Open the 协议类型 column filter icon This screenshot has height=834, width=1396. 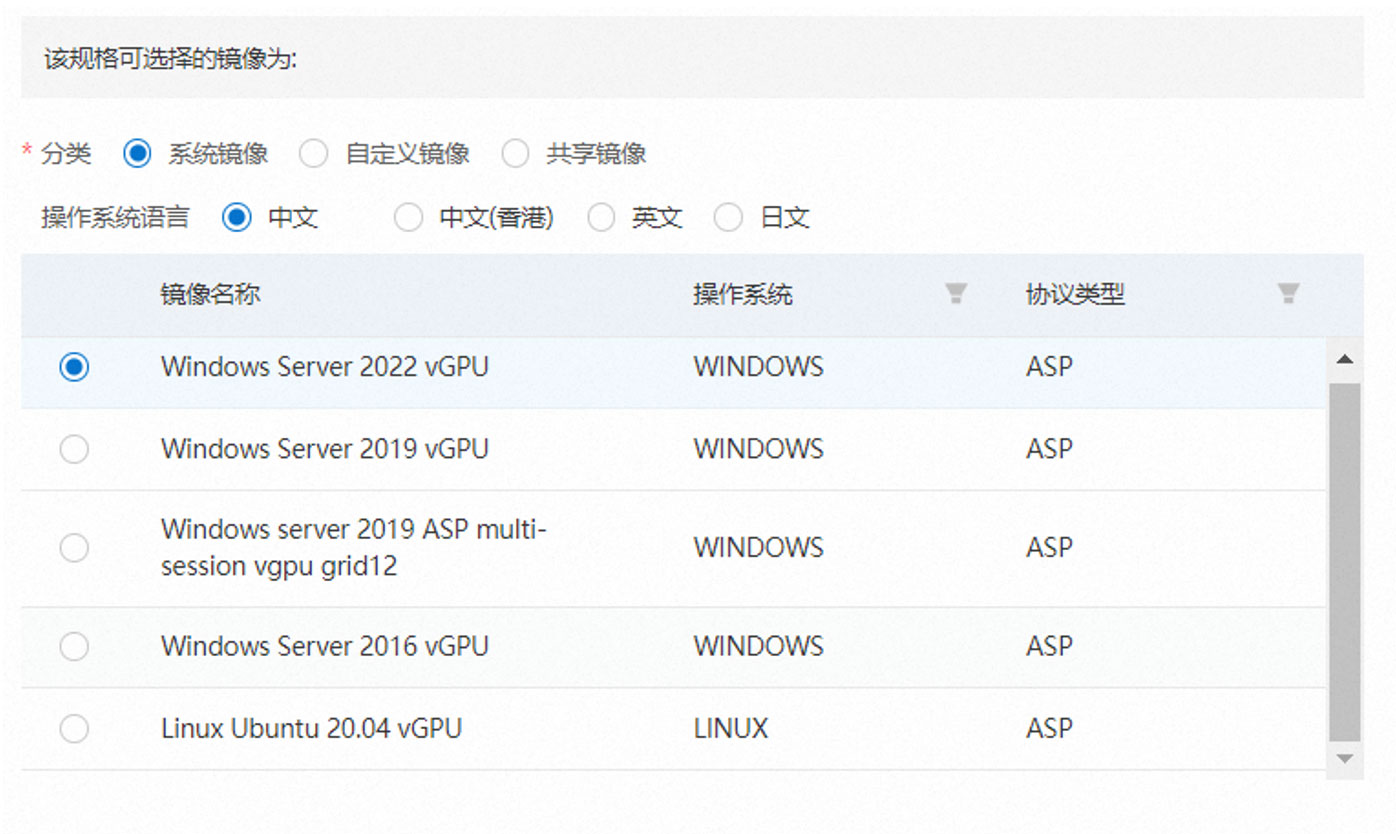[x=1289, y=293]
